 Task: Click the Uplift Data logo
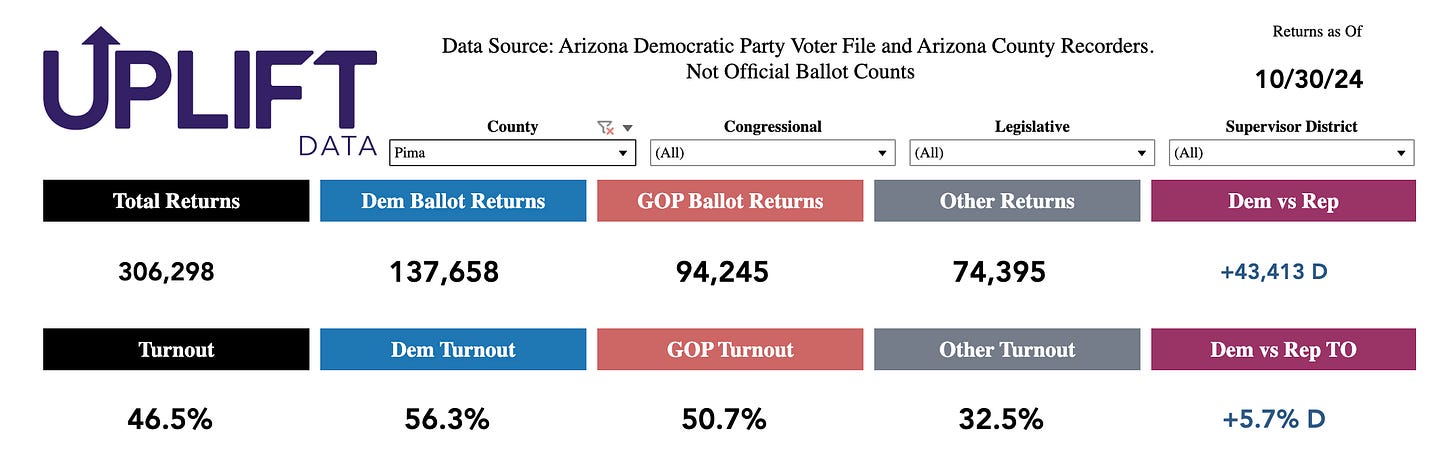tap(209, 91)
